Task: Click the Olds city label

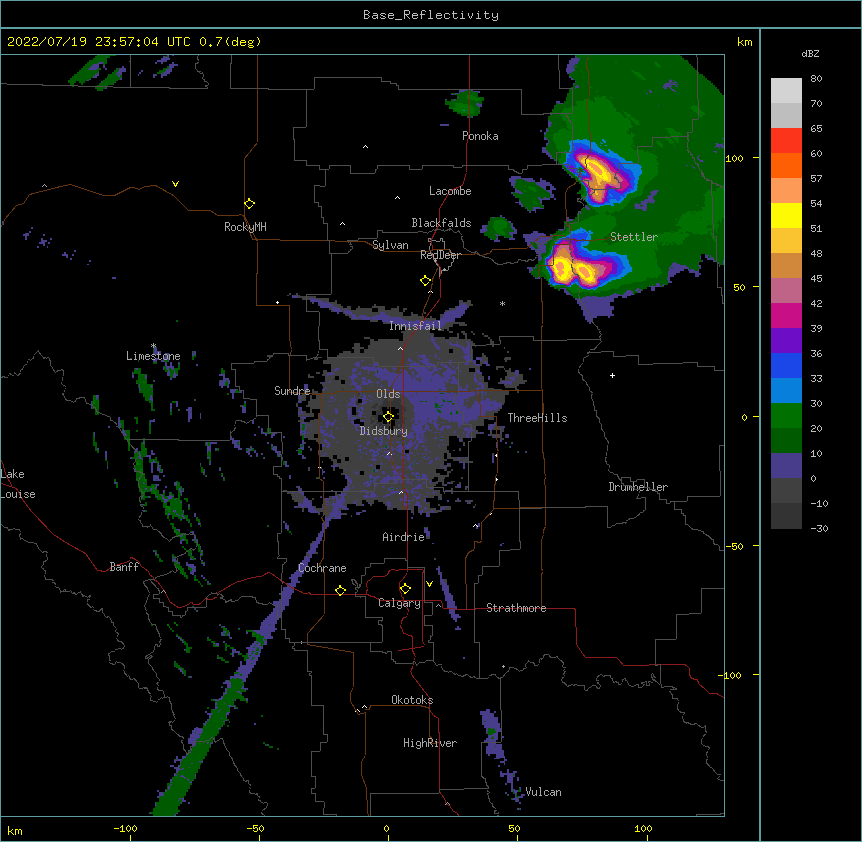Action: click(x=388, y=394)
